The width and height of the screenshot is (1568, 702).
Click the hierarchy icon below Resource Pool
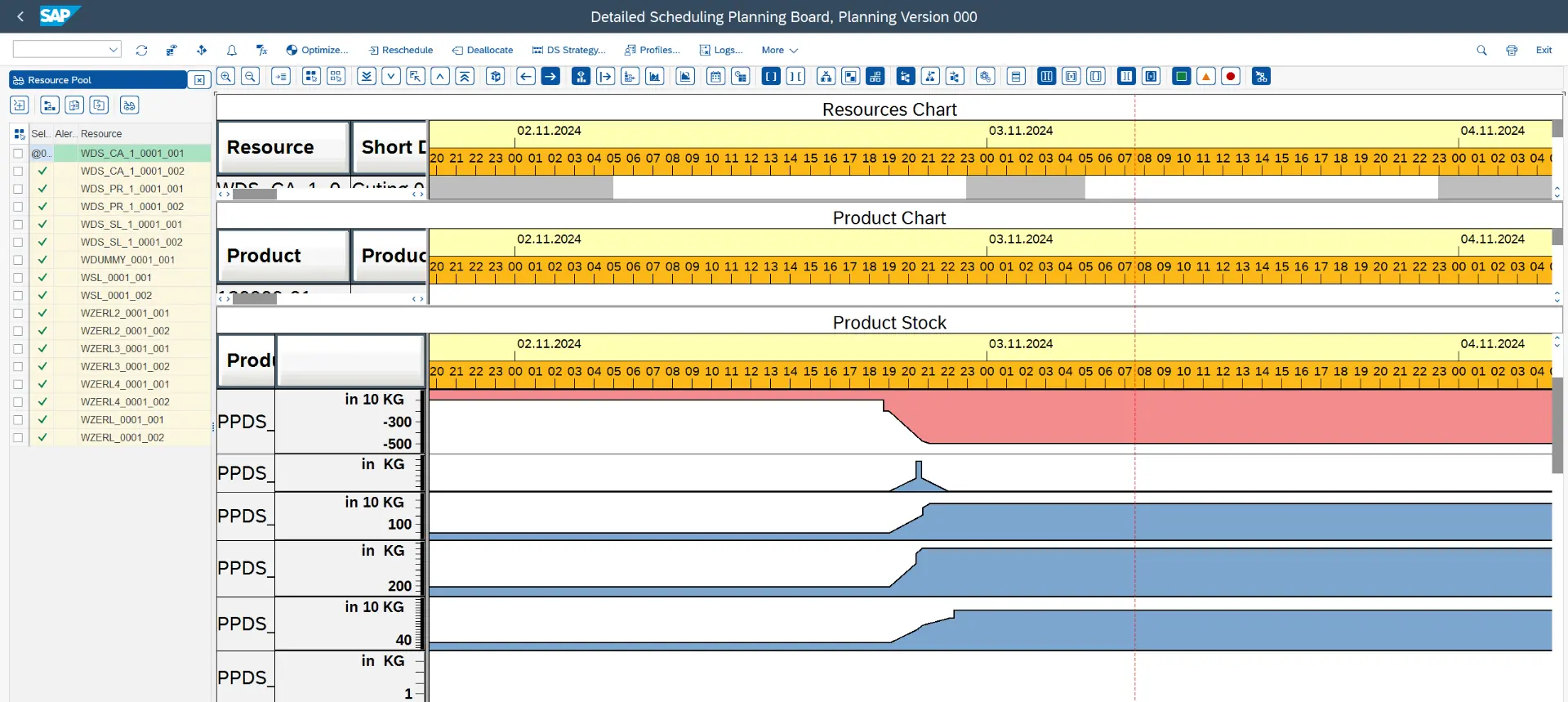click(50, 105)
